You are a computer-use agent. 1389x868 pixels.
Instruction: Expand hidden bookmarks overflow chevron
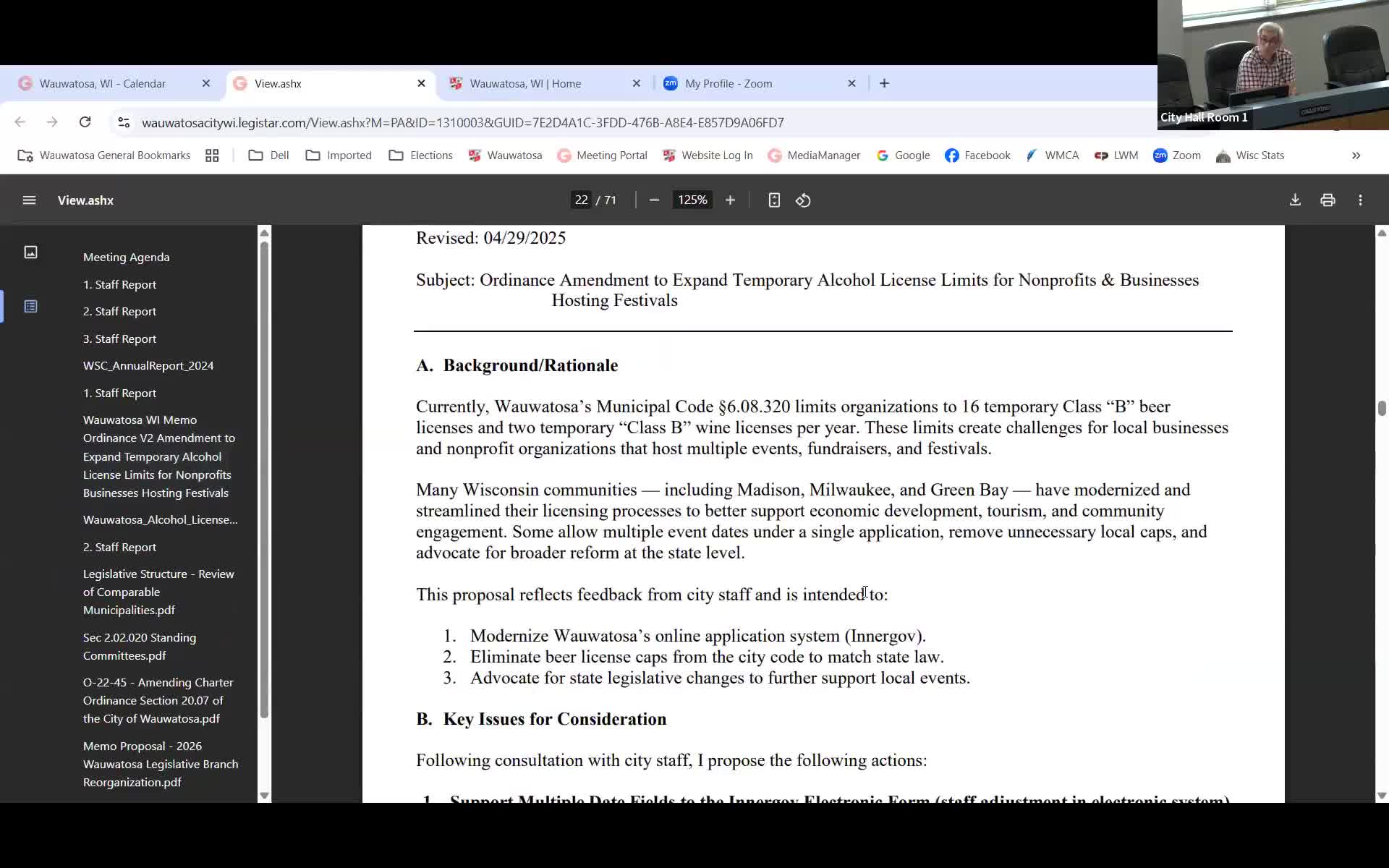tap(1356, 156)
